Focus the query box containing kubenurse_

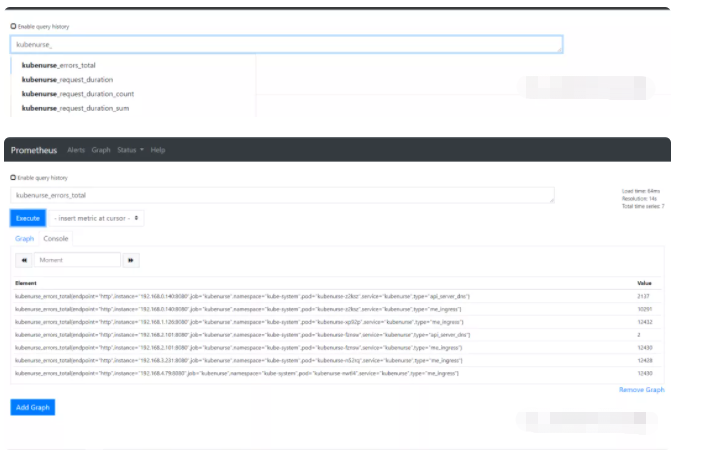[286, 45]
